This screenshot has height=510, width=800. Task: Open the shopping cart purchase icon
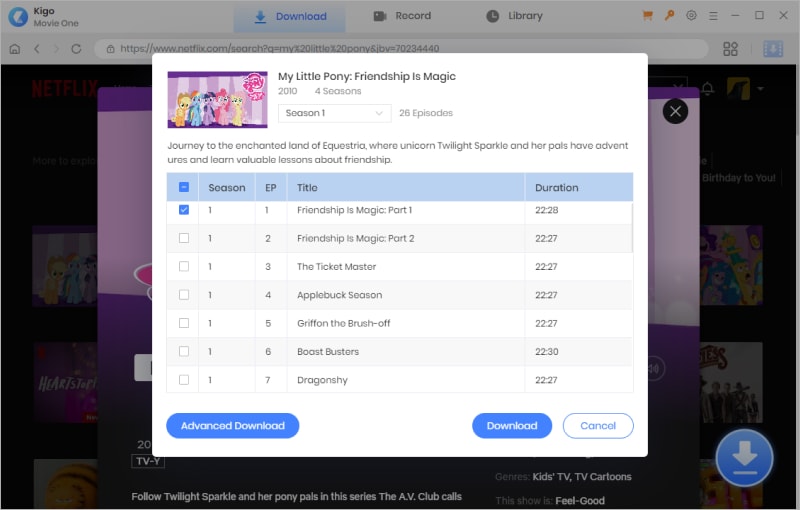coord(647,16)
